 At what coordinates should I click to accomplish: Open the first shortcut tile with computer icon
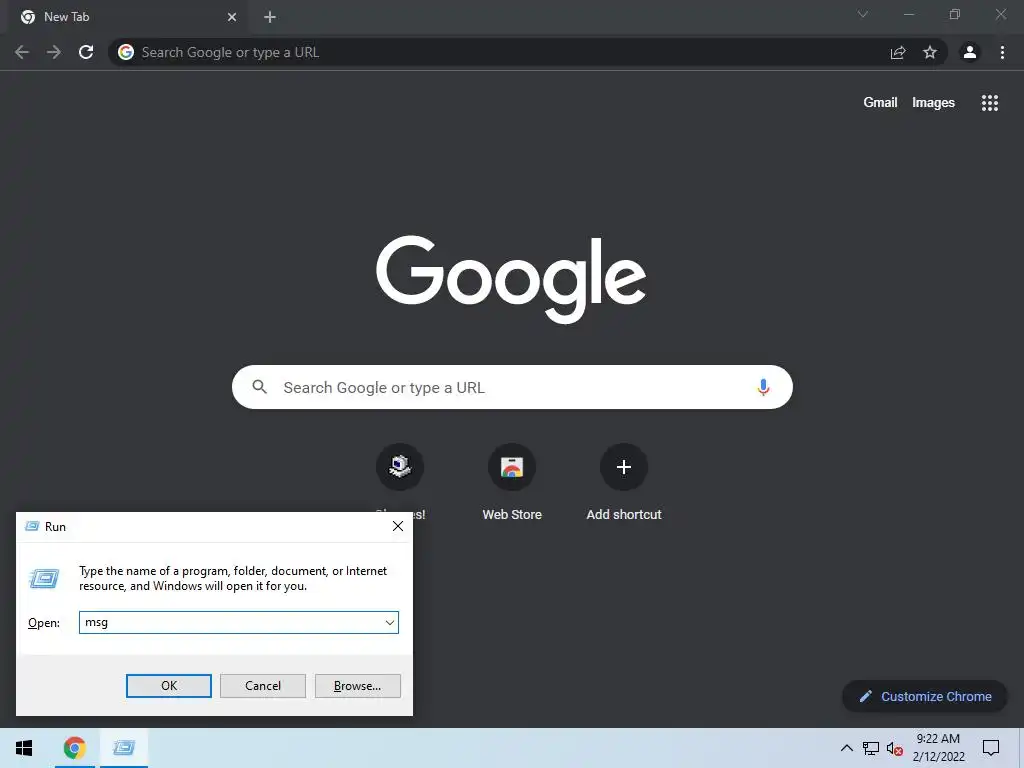(400, 466)
